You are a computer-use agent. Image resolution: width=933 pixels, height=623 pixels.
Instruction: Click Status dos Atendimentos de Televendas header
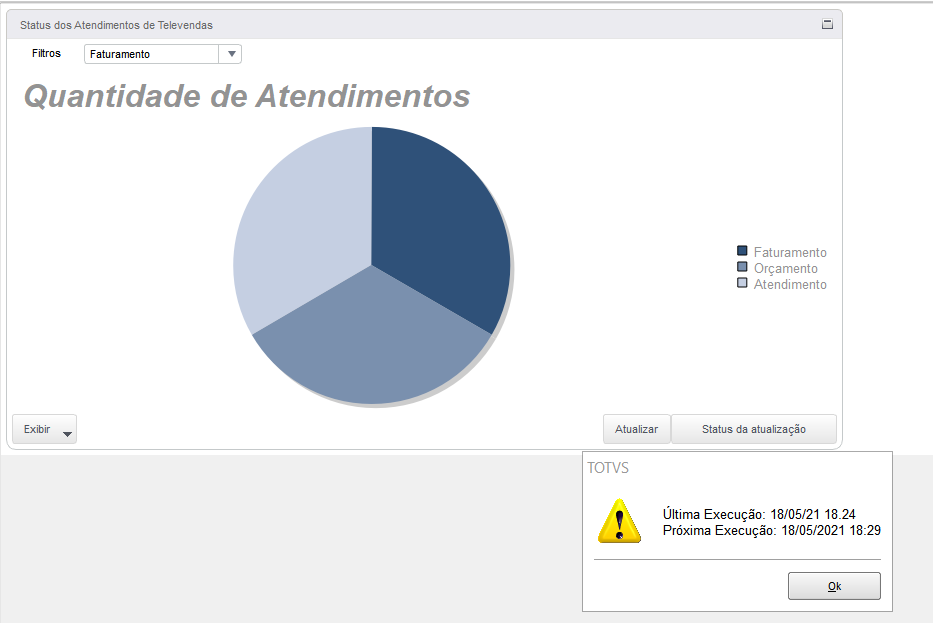(116, 25)
